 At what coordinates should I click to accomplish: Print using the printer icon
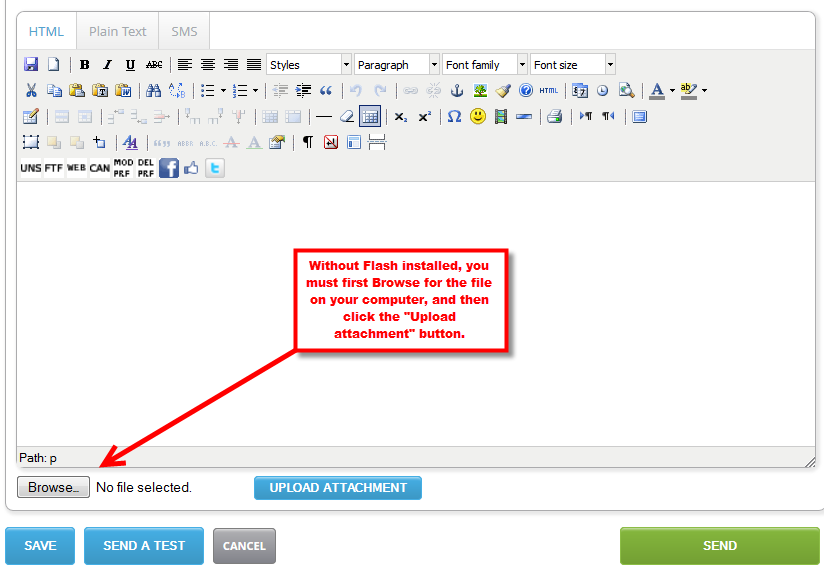(x=554, y=117)
